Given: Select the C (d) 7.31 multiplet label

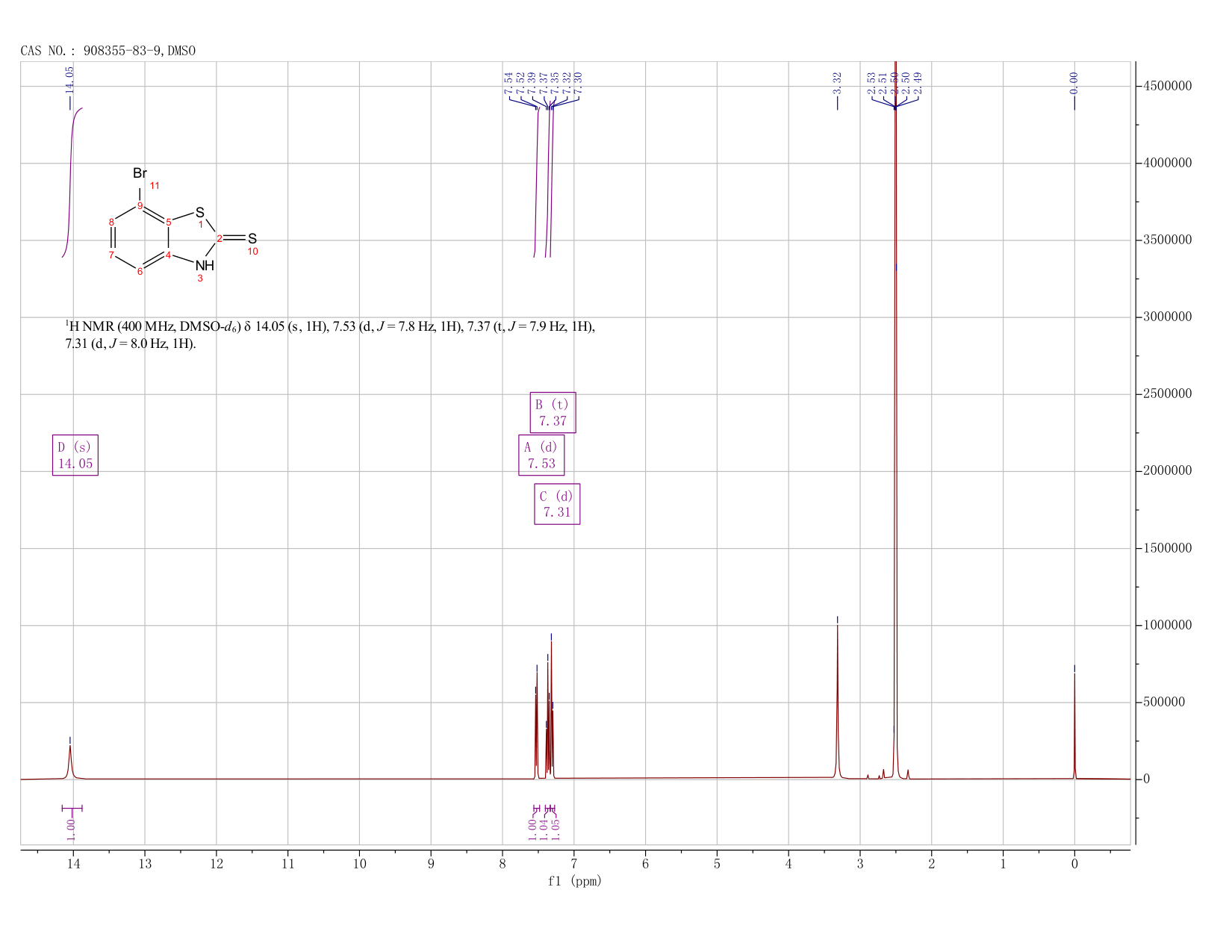Looking at the screenshot, I should click(557, 504).
